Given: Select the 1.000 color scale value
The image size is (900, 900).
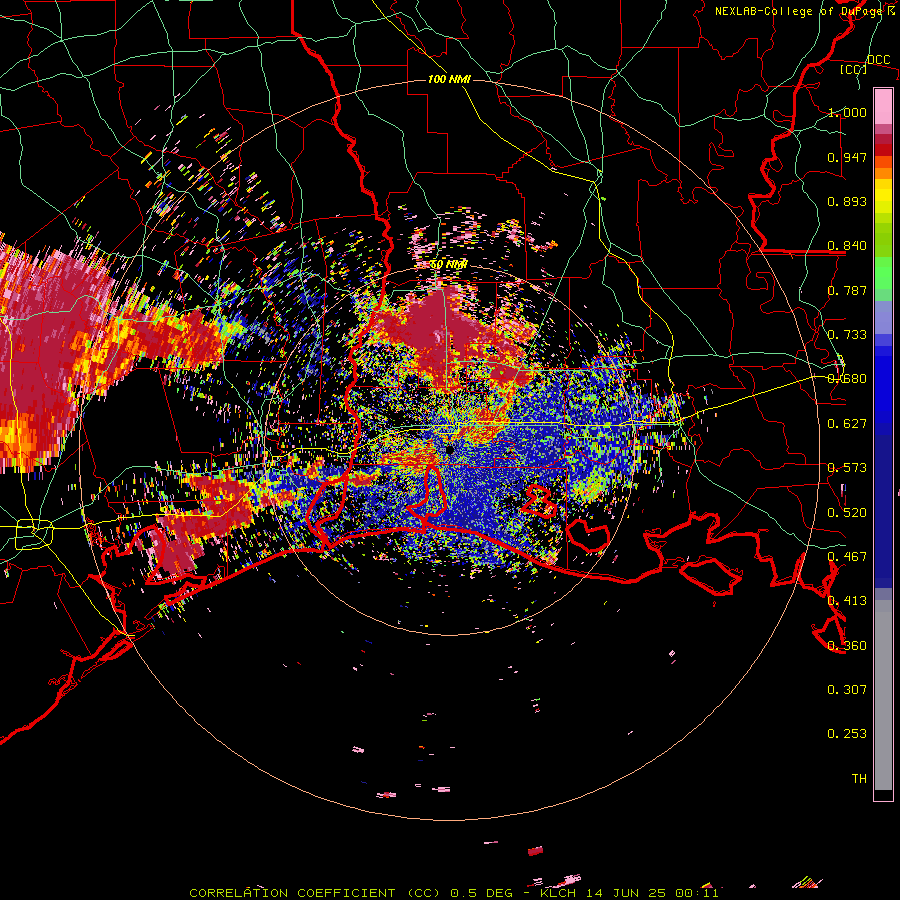Looking at the screenshot, I should pyautogui.click(x=847, y=112).
